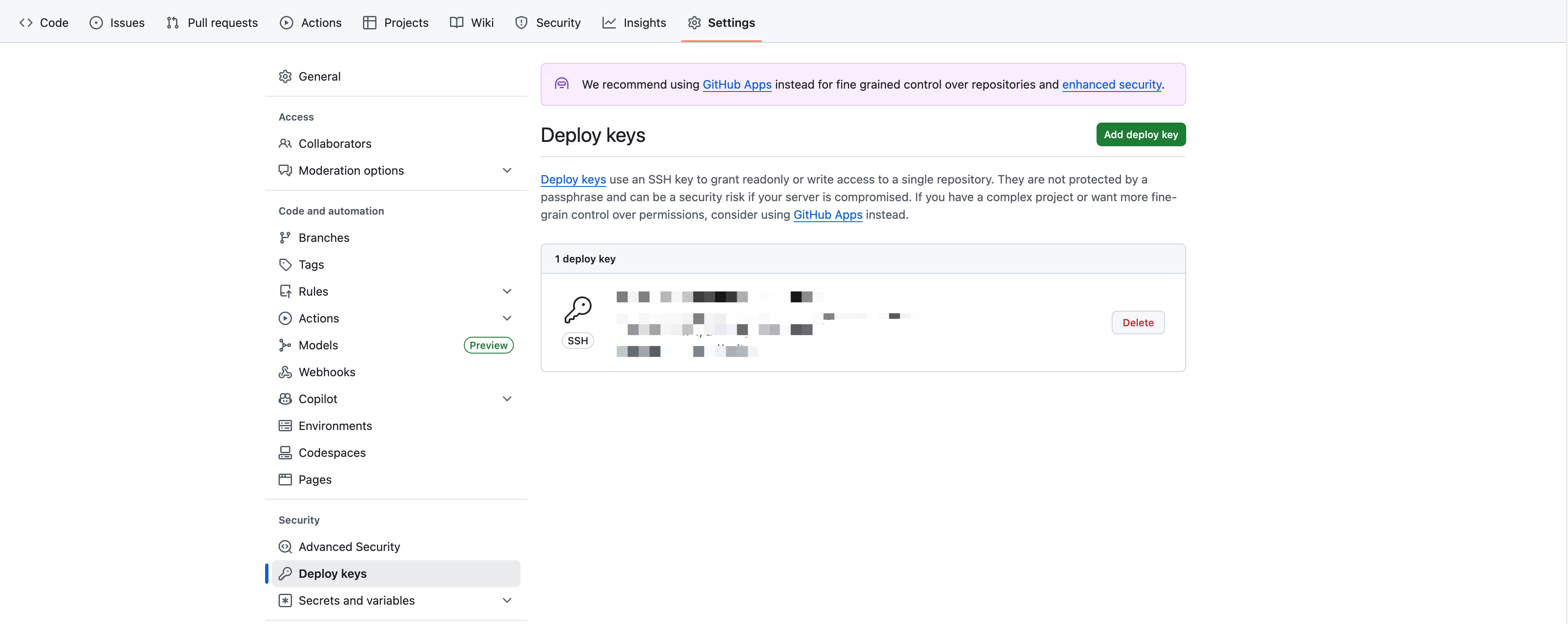Click the Advanced Security shield-search icon

pyautogui.click(x=285, y=546)
